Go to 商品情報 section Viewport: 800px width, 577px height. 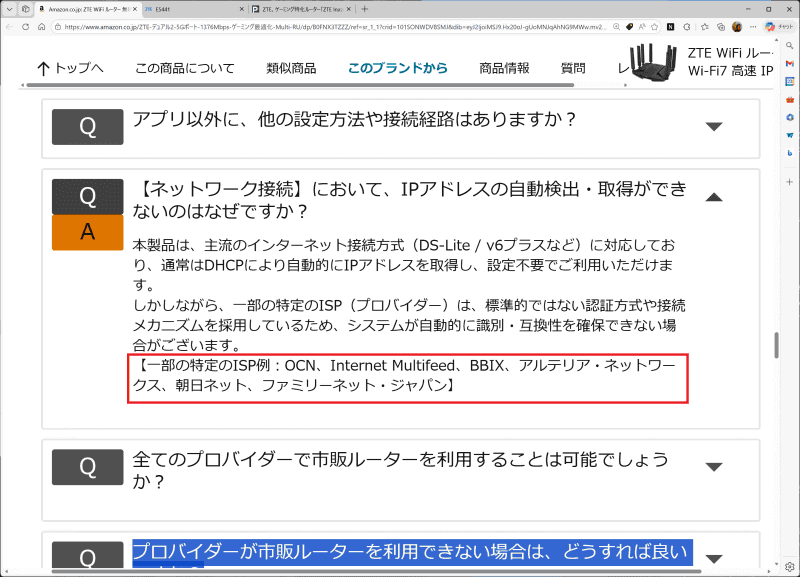pos(504,68)
